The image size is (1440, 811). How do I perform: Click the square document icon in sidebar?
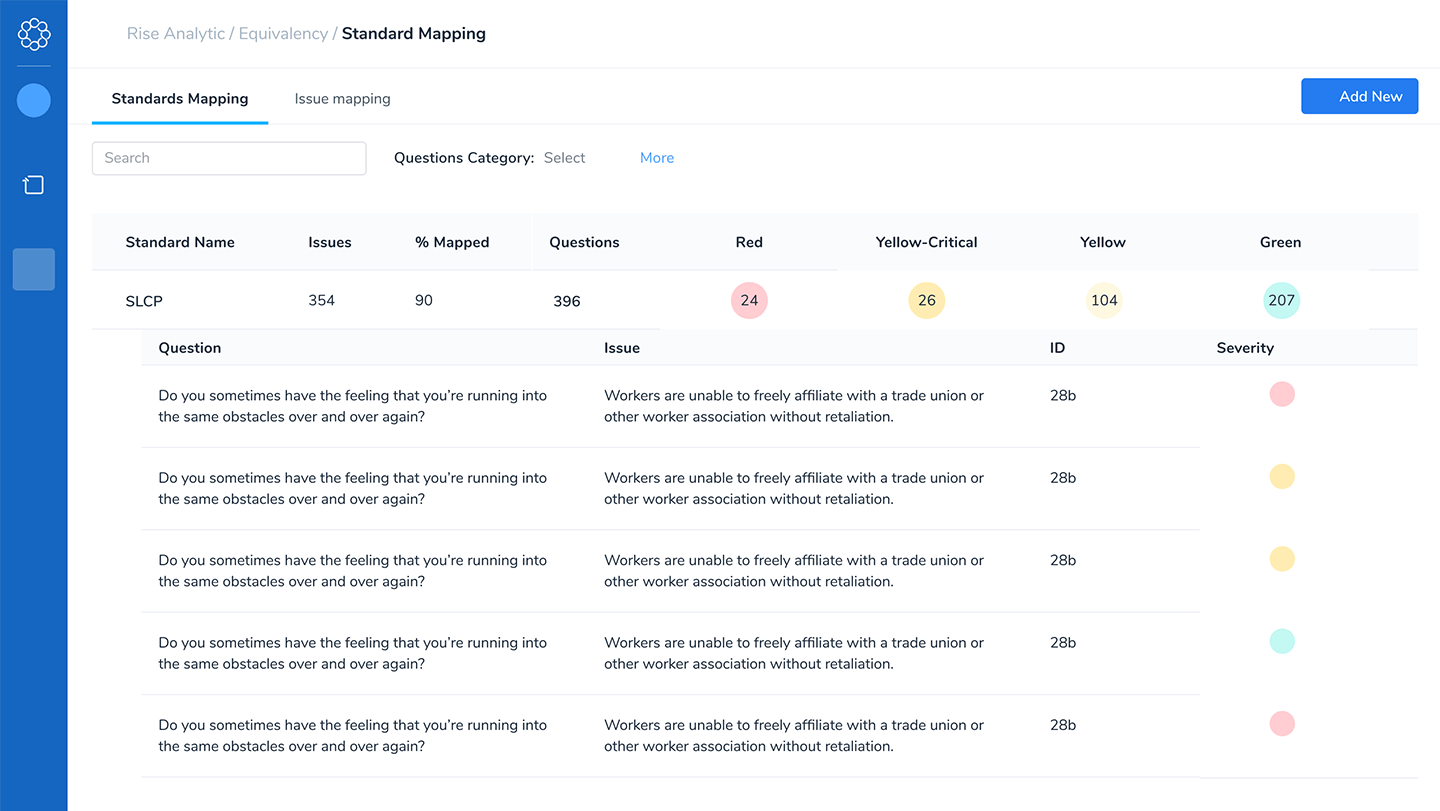pyautogui.click(x=34, y=185)
